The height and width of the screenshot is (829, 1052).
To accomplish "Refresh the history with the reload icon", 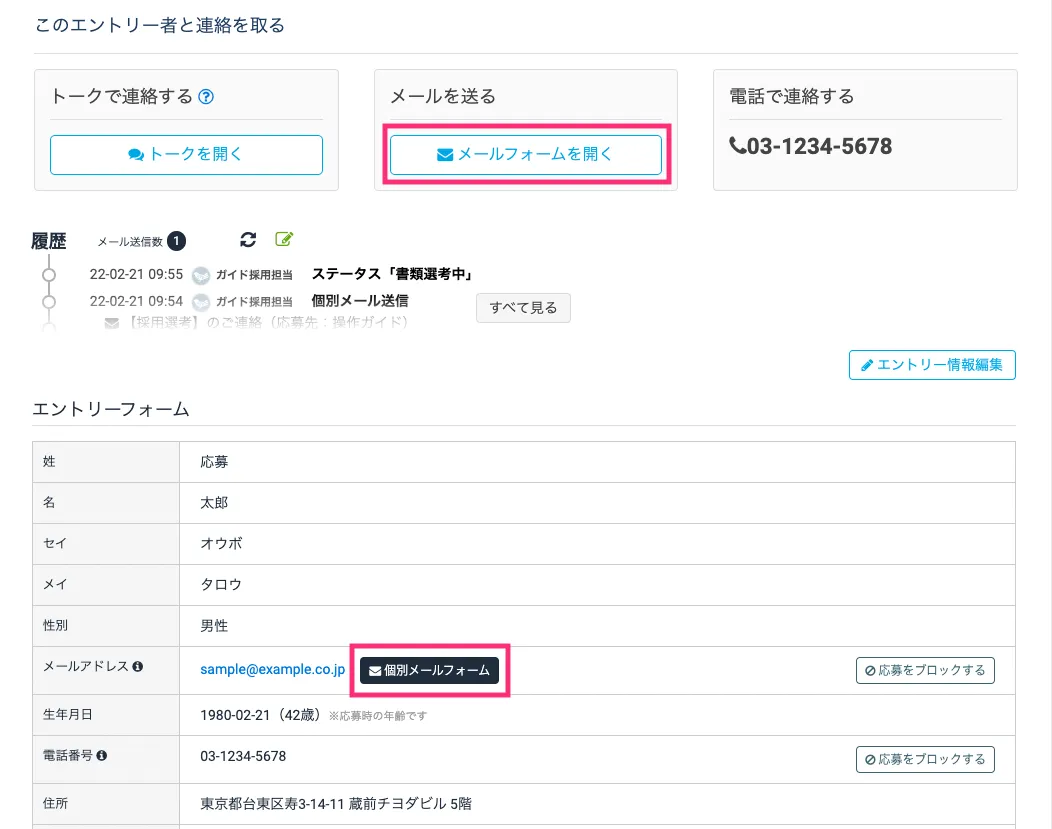I will 249,240.
